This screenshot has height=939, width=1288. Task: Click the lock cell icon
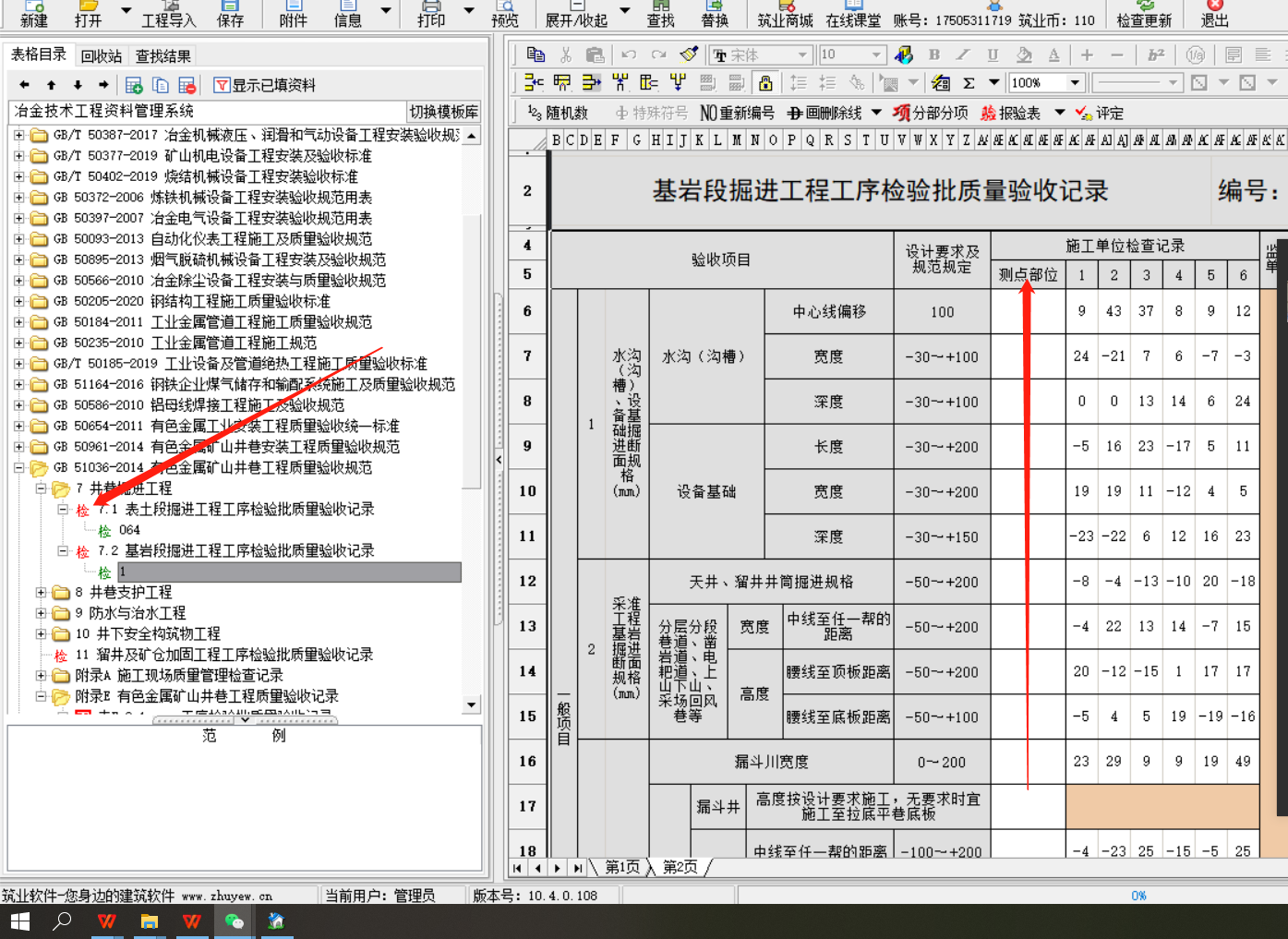pos(765,83)
